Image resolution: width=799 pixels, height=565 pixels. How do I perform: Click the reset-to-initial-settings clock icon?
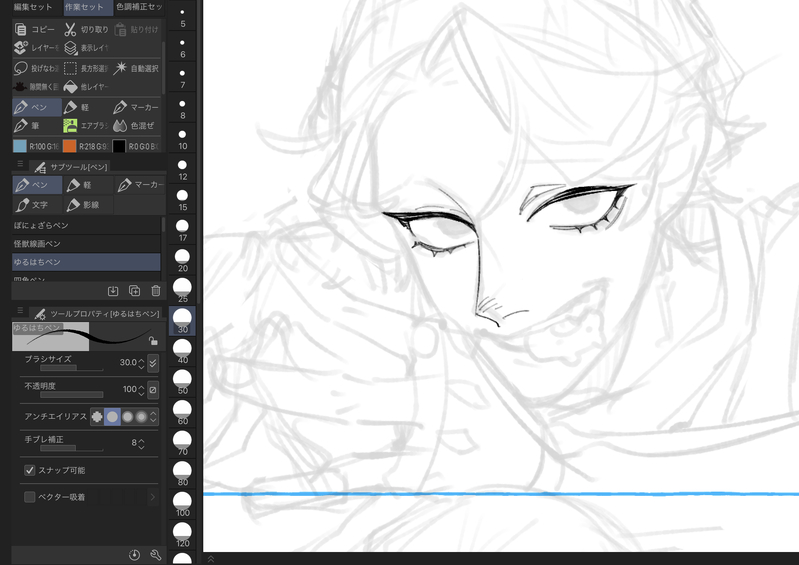[135, 555]
